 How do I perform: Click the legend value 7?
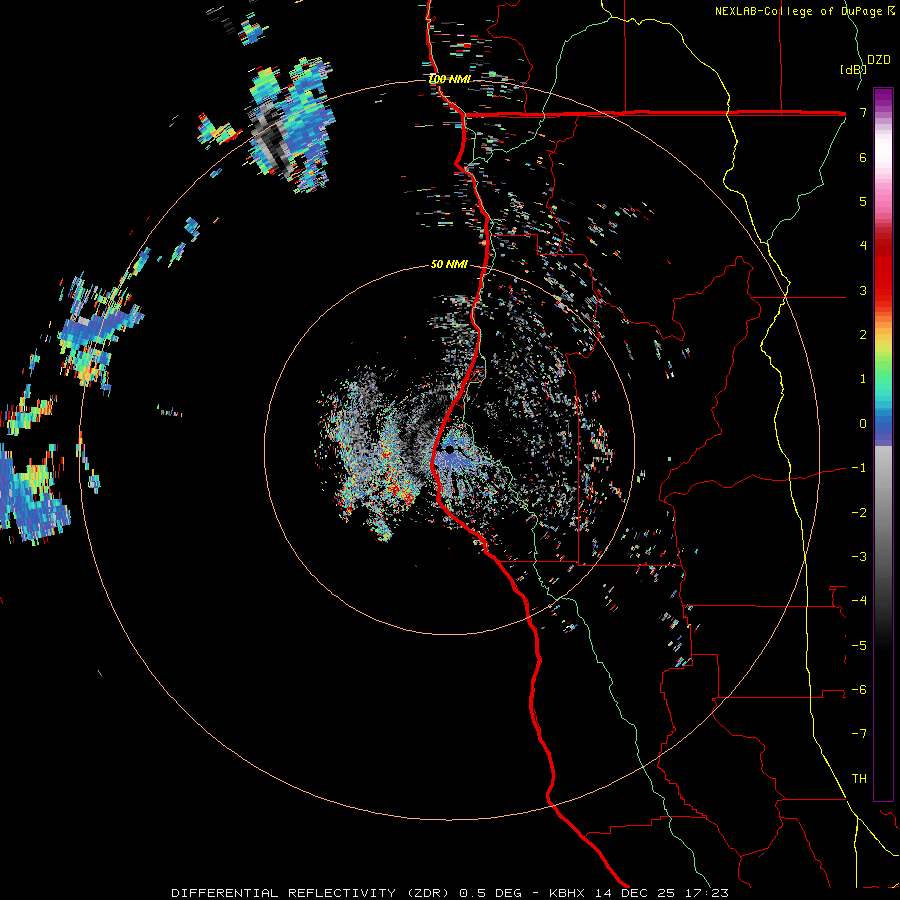tap(863, 113)
